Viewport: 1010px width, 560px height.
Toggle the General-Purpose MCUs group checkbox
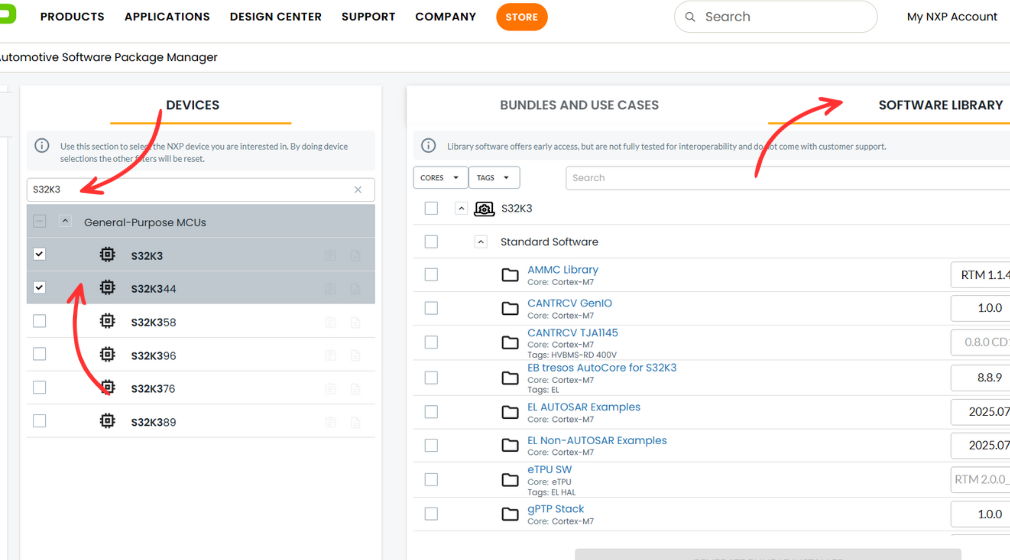[x=39, y=221]
